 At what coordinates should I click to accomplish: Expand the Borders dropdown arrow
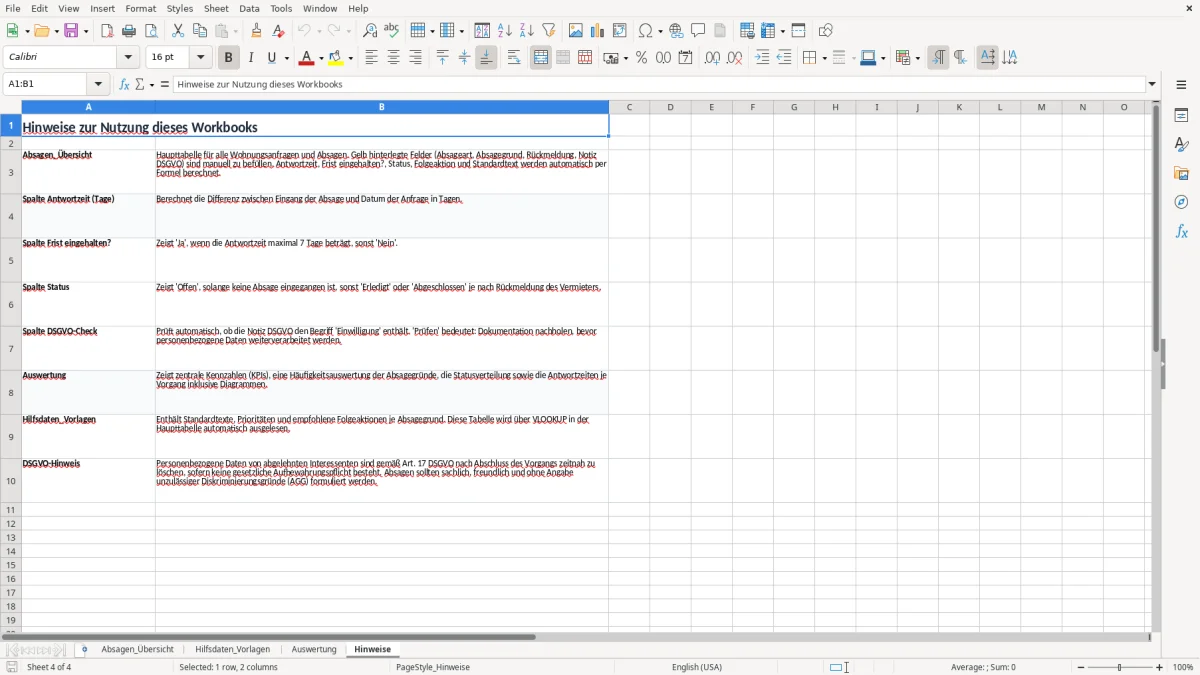pos(823,58)
